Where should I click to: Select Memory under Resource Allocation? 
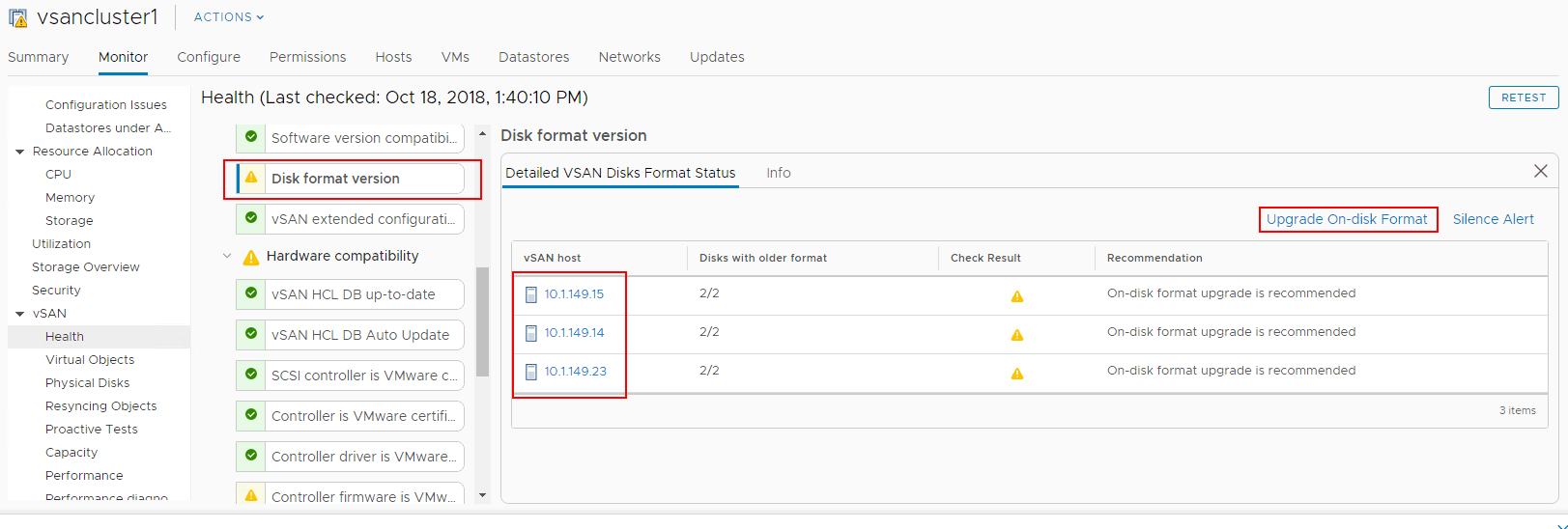(x=70, y=198)
